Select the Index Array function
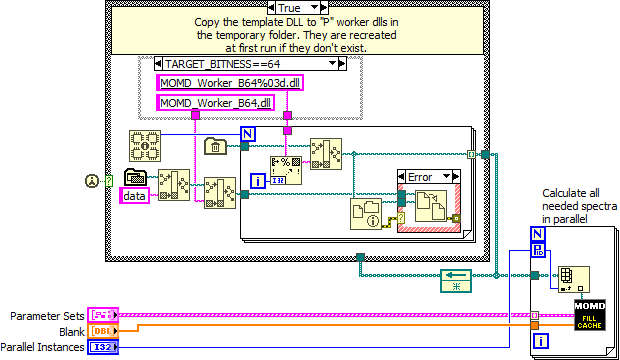 (x=574, y=279)
